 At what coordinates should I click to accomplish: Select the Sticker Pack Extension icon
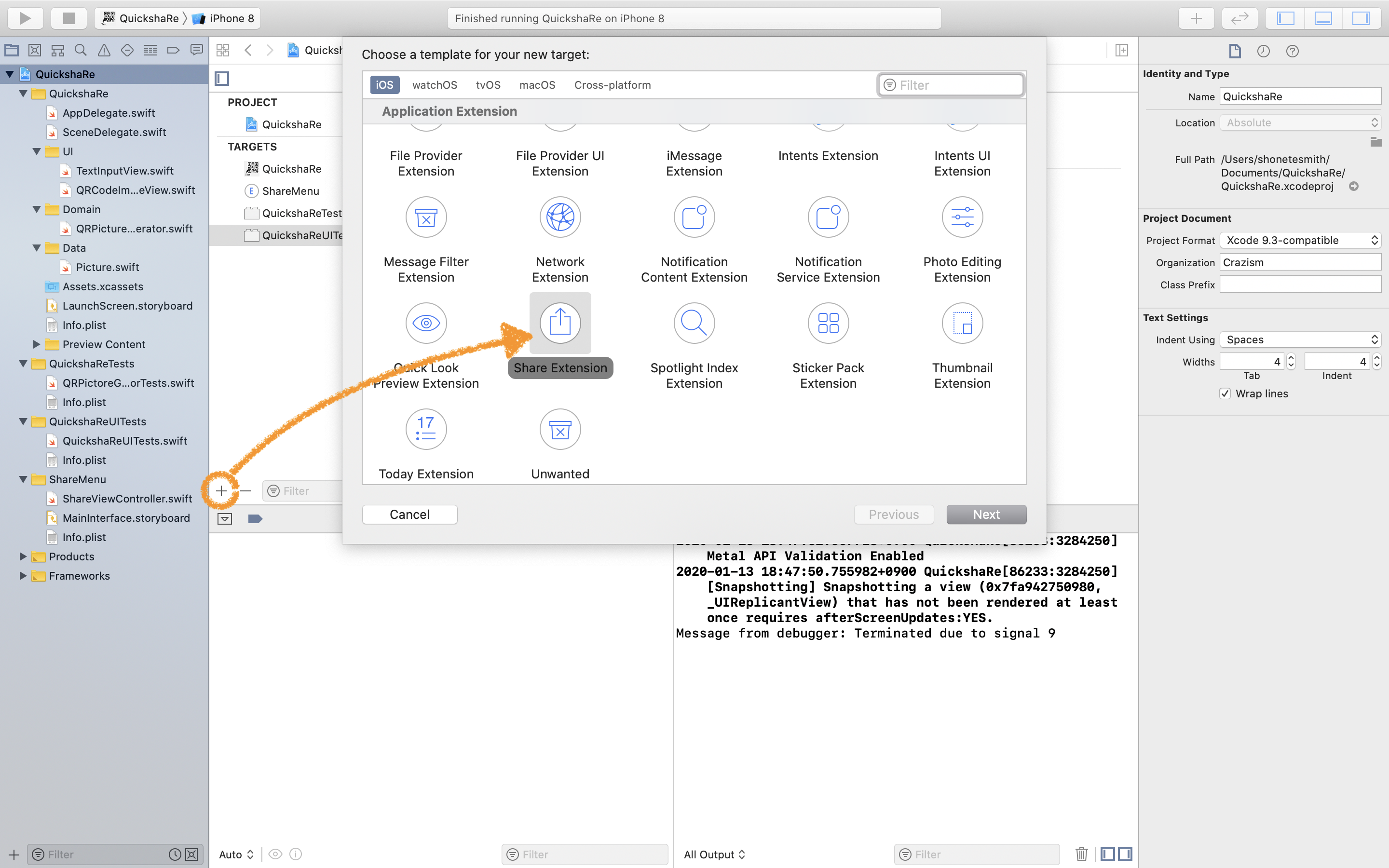tap(828, 323)
